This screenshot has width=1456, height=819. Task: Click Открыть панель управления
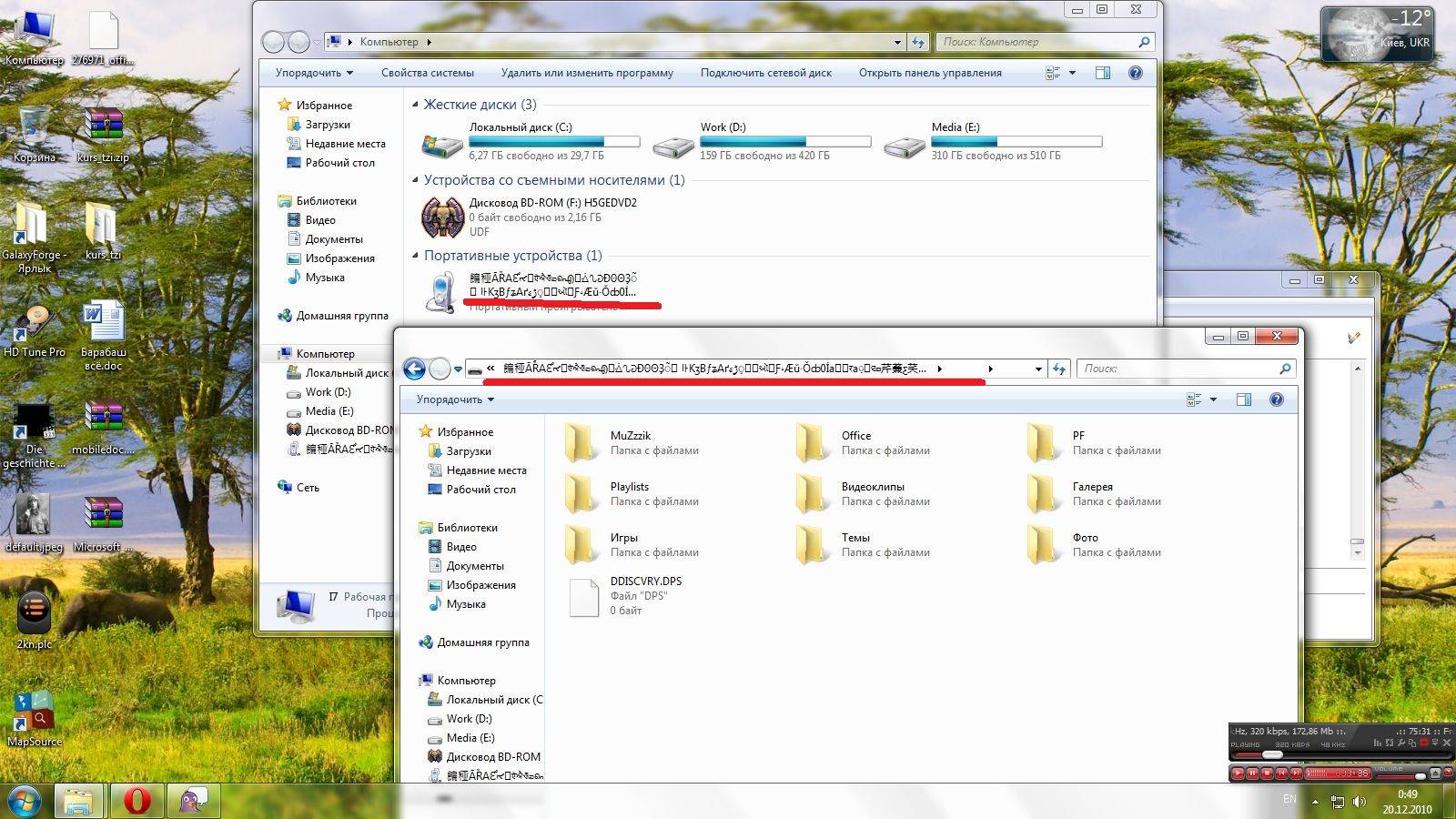(929, 73)
